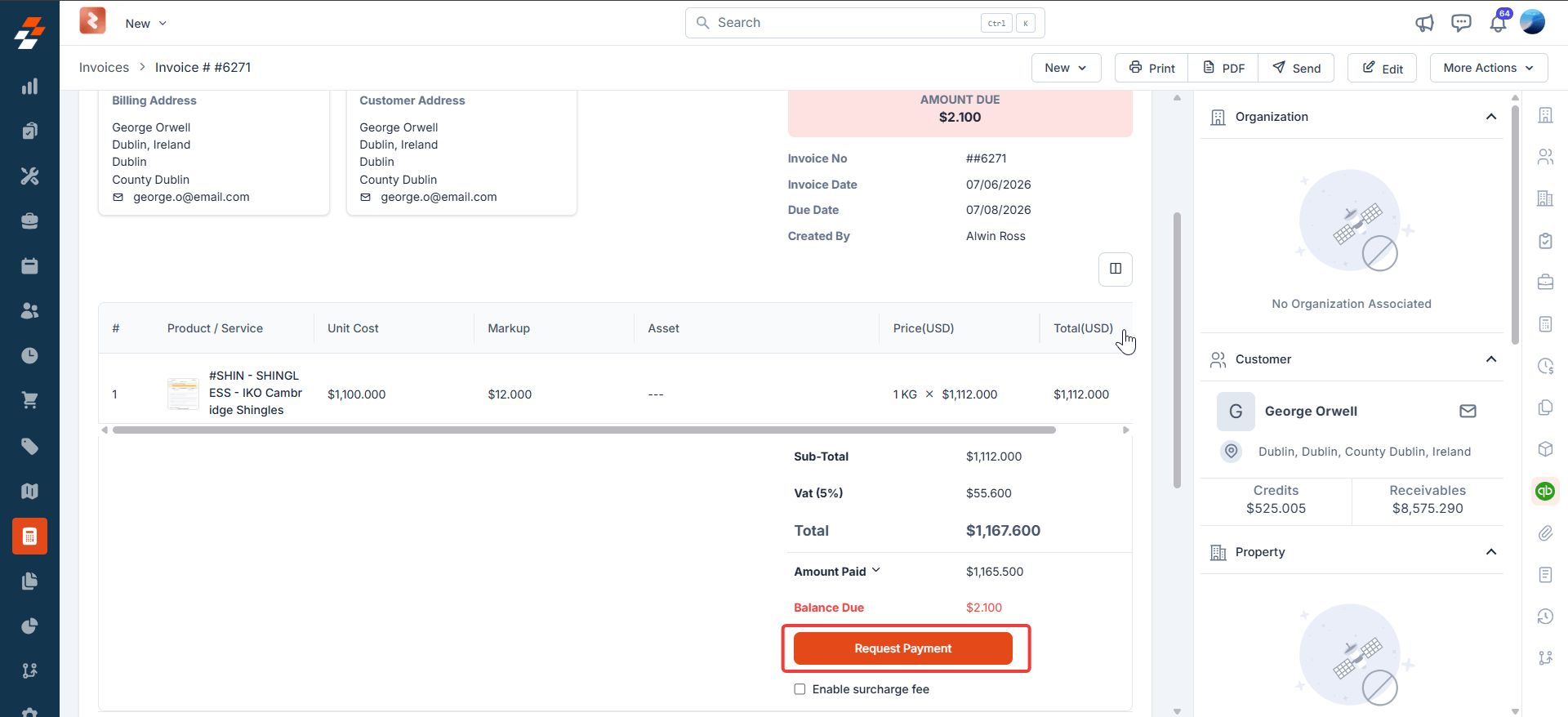Open the briefcase jobs icon in left sidebar
Screen dimensions: 1568x717
29,220
